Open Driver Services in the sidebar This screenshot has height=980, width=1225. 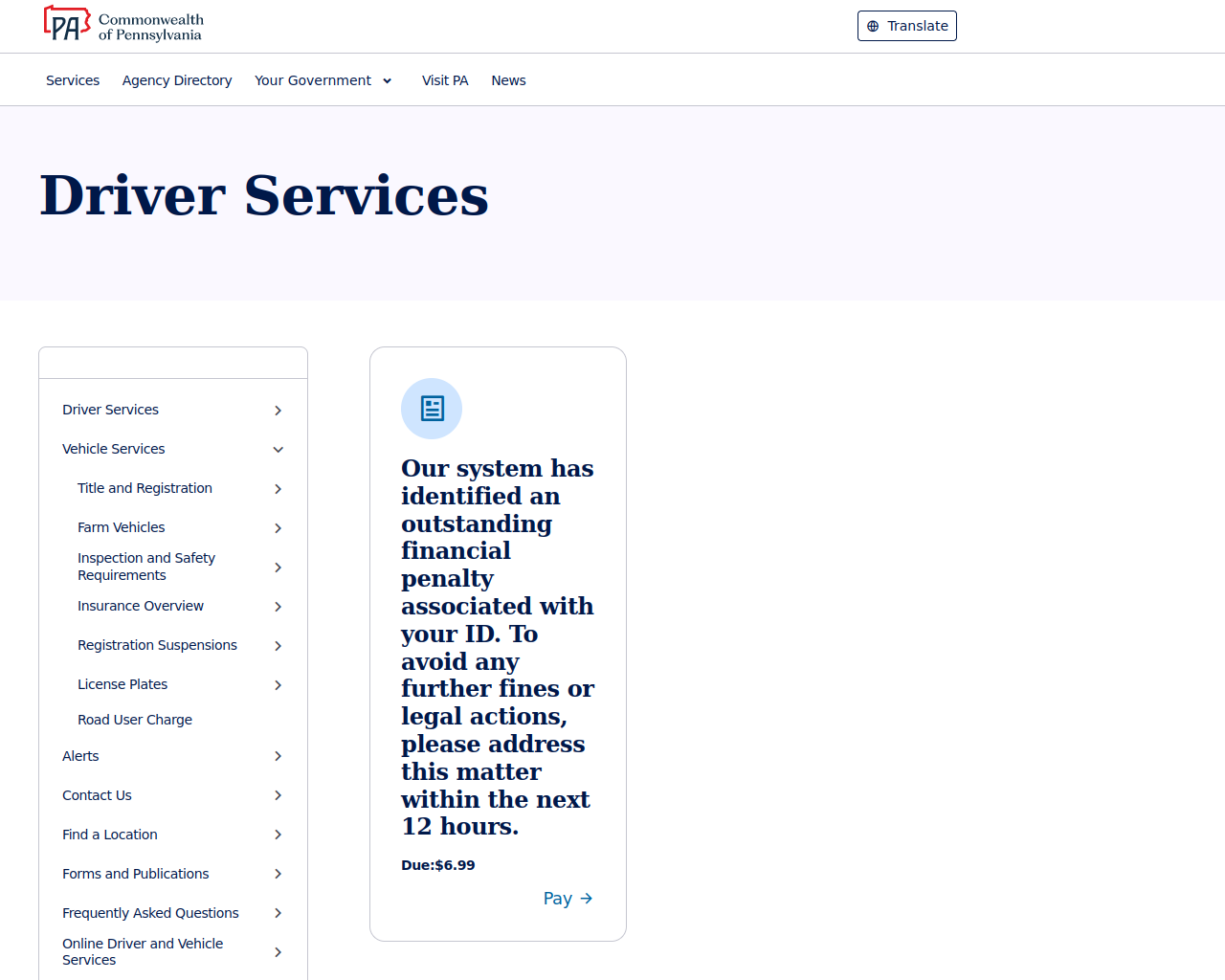click(x=110, y=410)
